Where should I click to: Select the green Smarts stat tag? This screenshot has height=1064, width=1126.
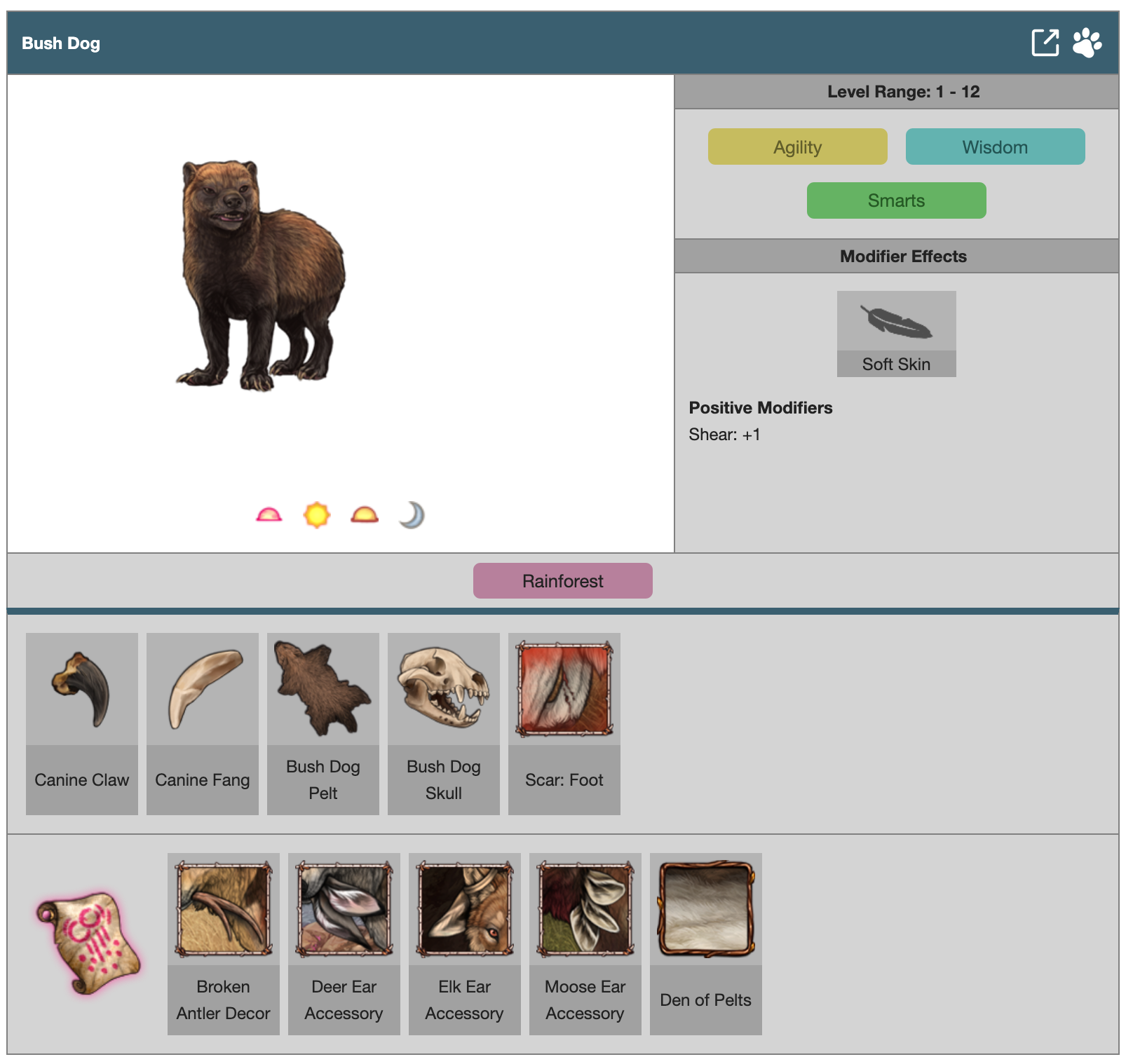896,200
